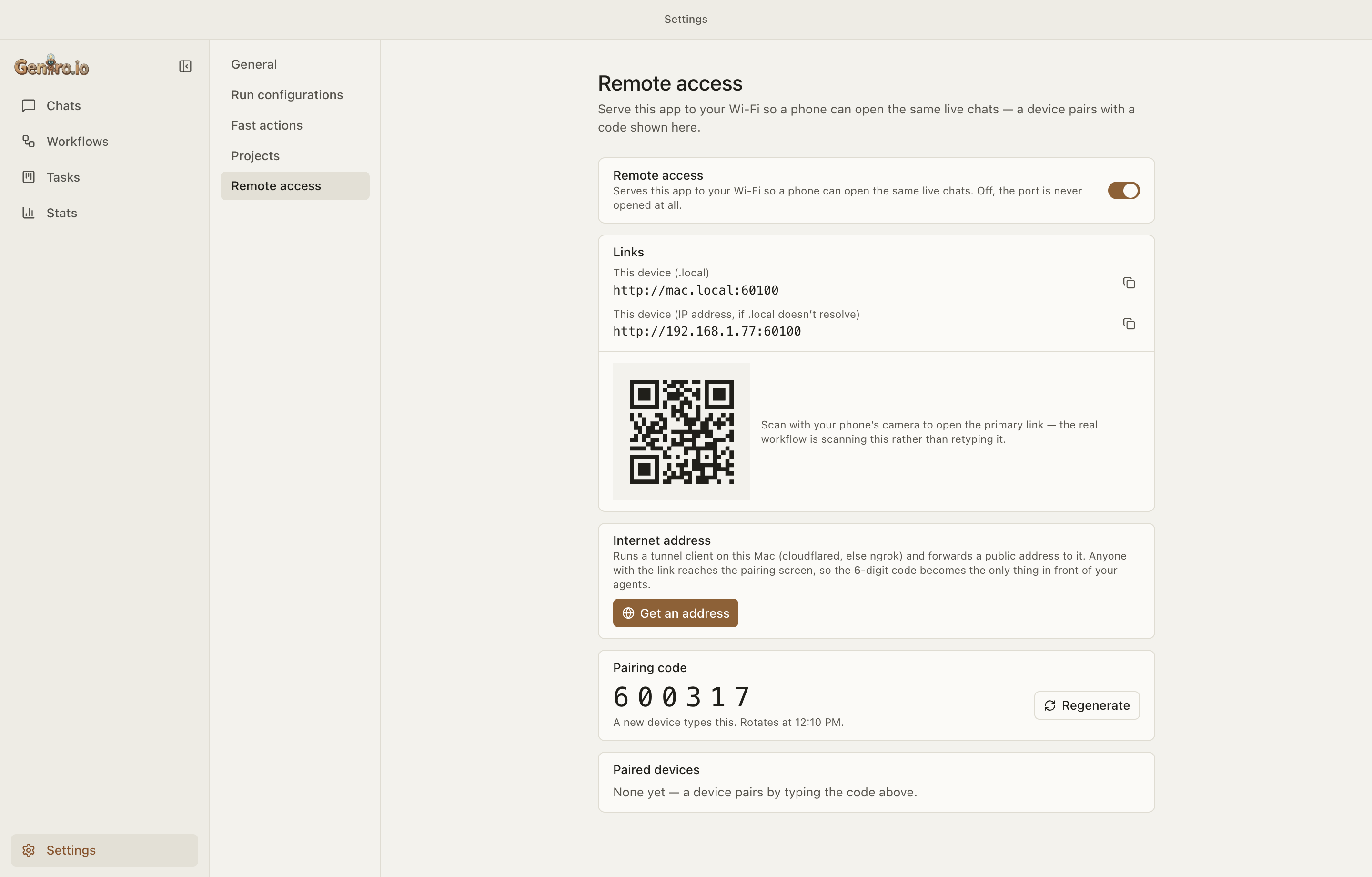Copy the IP address link
Screen dimensions: 1372x877
click(1129, 324)
